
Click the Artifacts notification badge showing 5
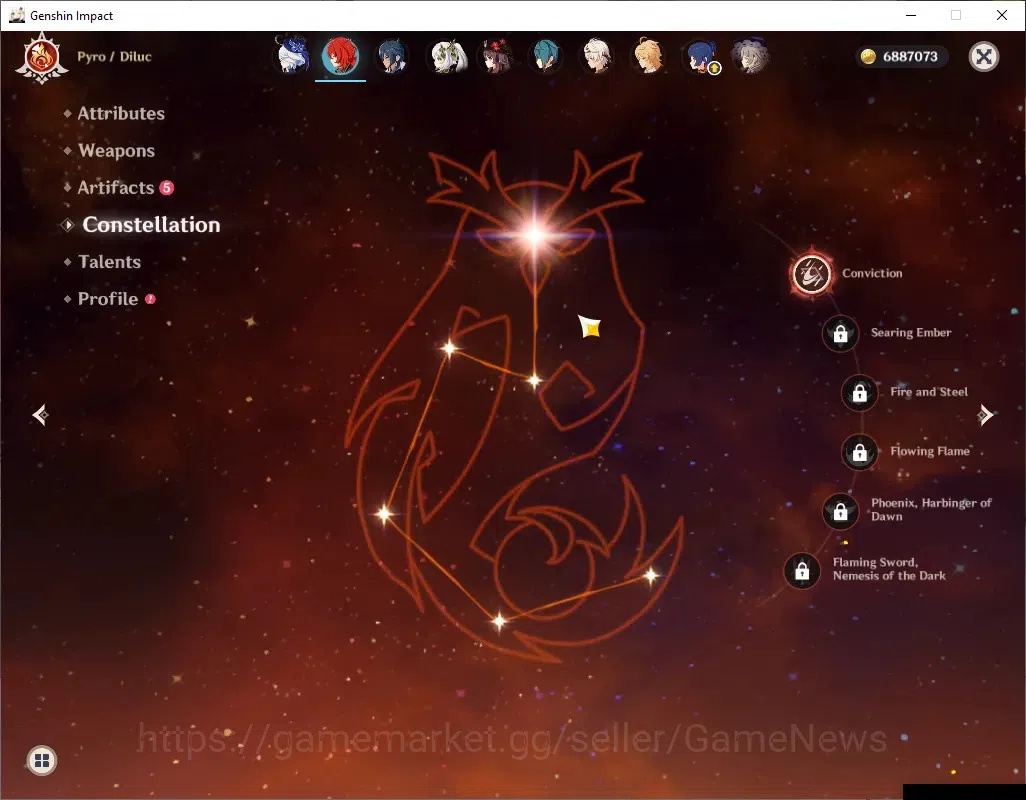click(x=167, y=188)
